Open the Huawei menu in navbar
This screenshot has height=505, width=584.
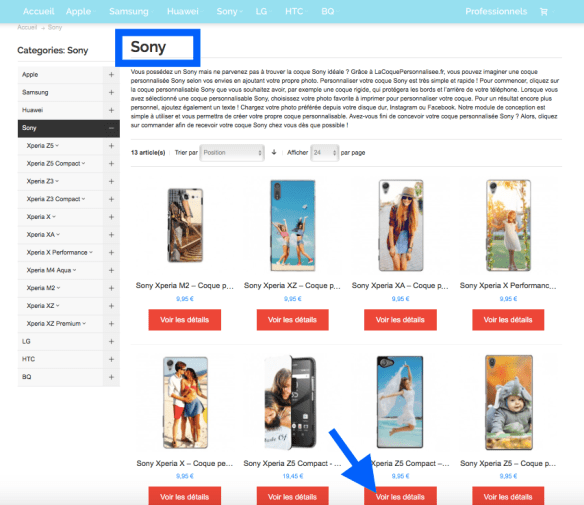click(184, 12)
